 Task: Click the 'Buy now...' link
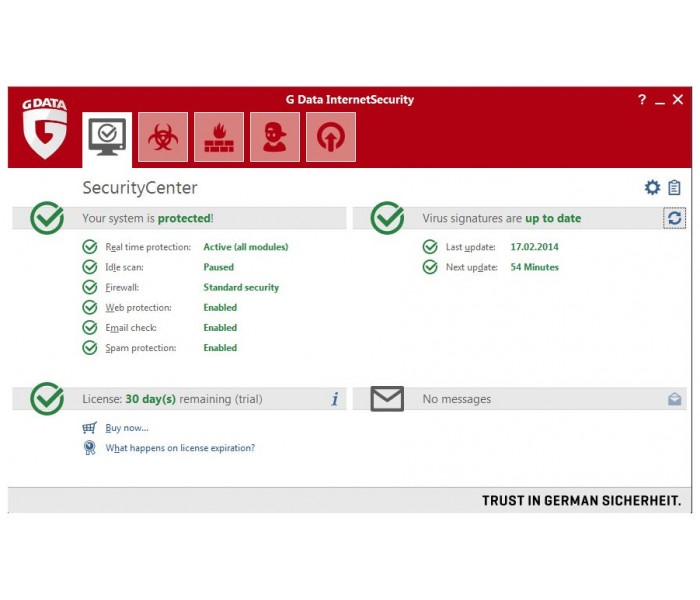(x=127, y=428)
